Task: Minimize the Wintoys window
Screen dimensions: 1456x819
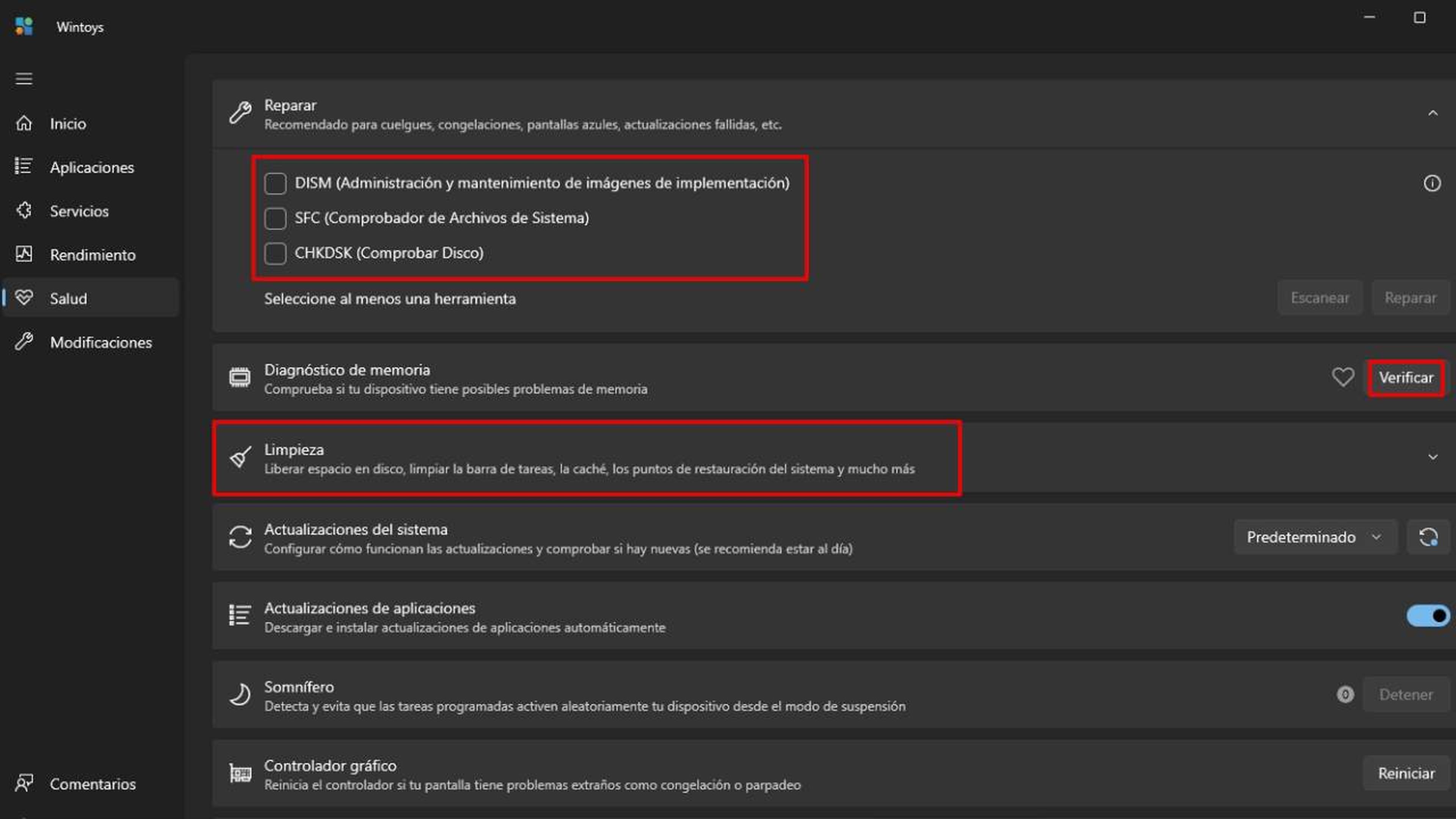Action: coord(1370,17)
